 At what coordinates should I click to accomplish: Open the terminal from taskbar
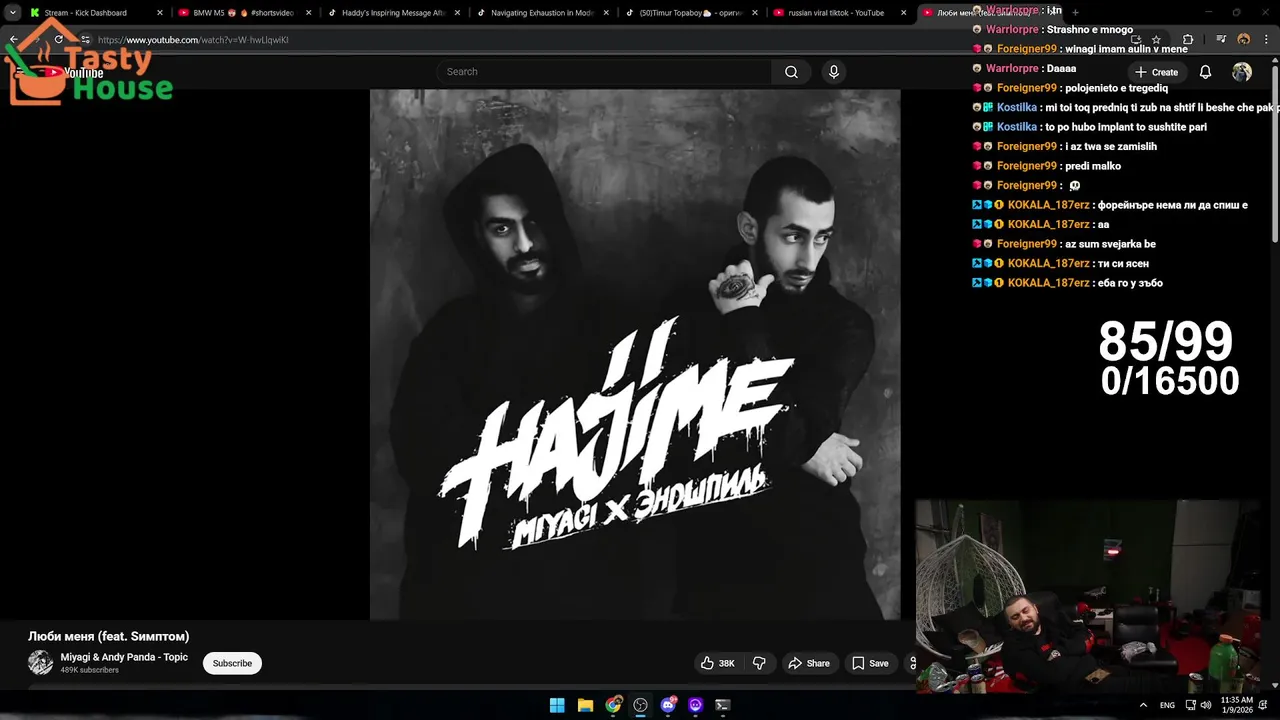tap(723, 705)
